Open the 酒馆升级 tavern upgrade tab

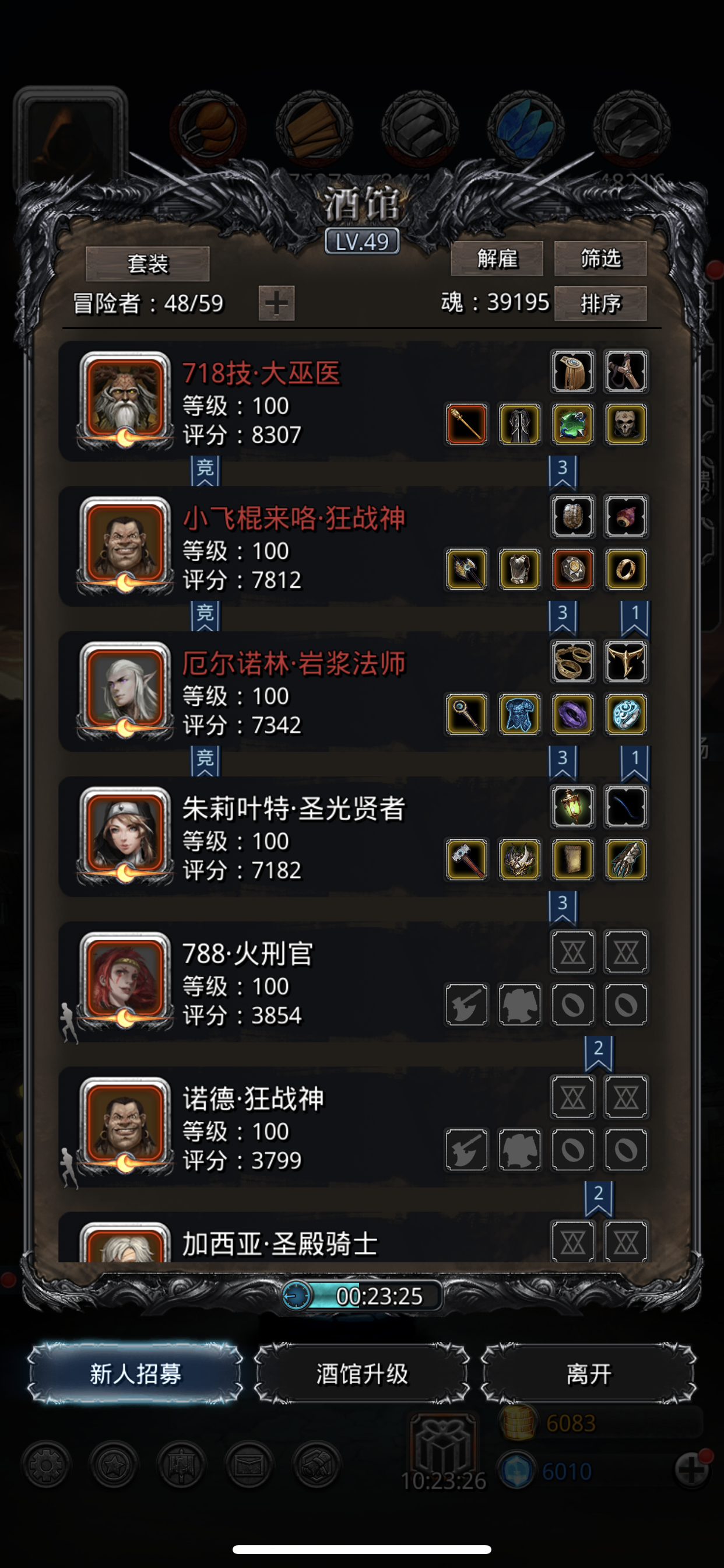(362, 1374)
